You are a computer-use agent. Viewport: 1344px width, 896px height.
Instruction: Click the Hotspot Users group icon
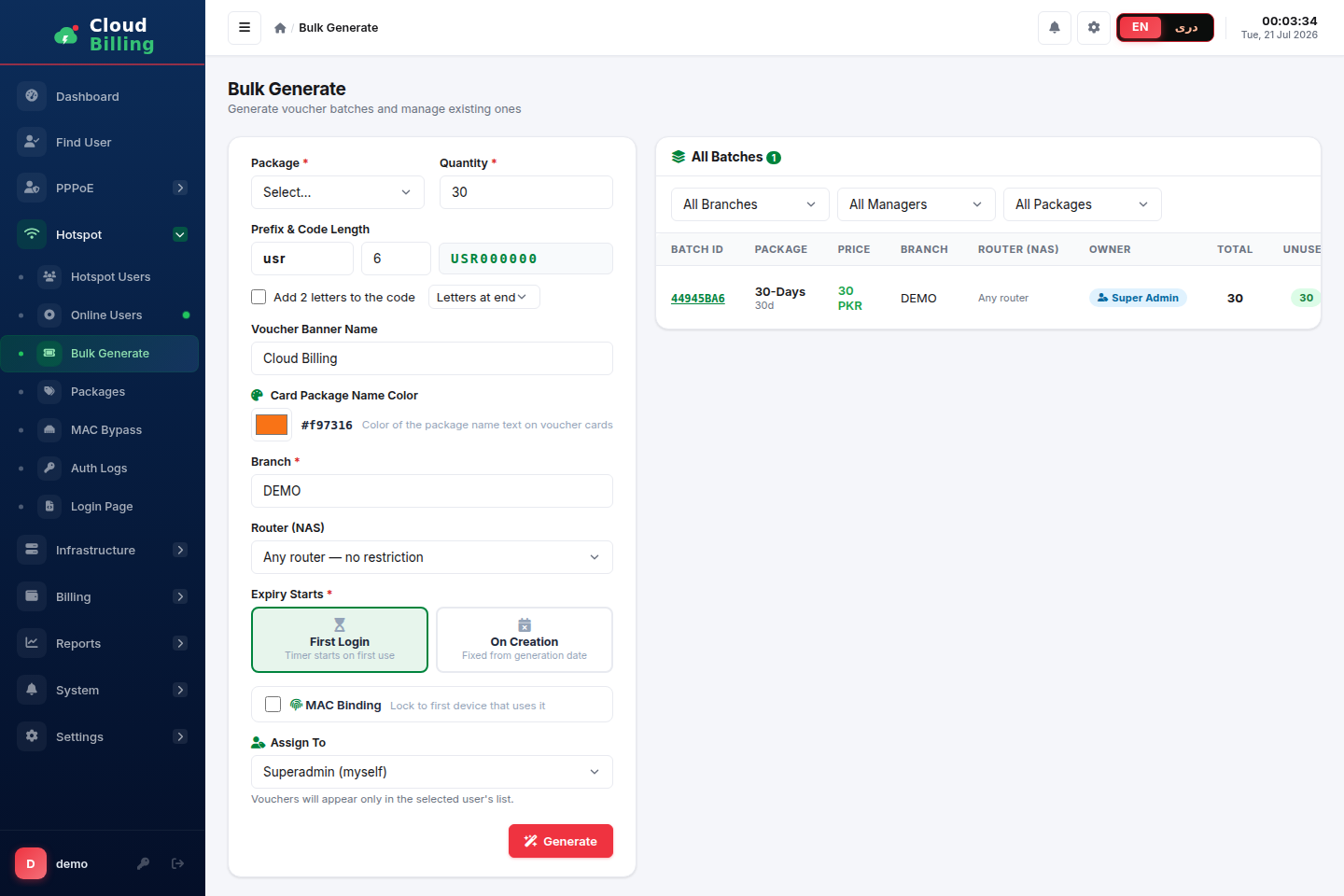pos(49,276)
